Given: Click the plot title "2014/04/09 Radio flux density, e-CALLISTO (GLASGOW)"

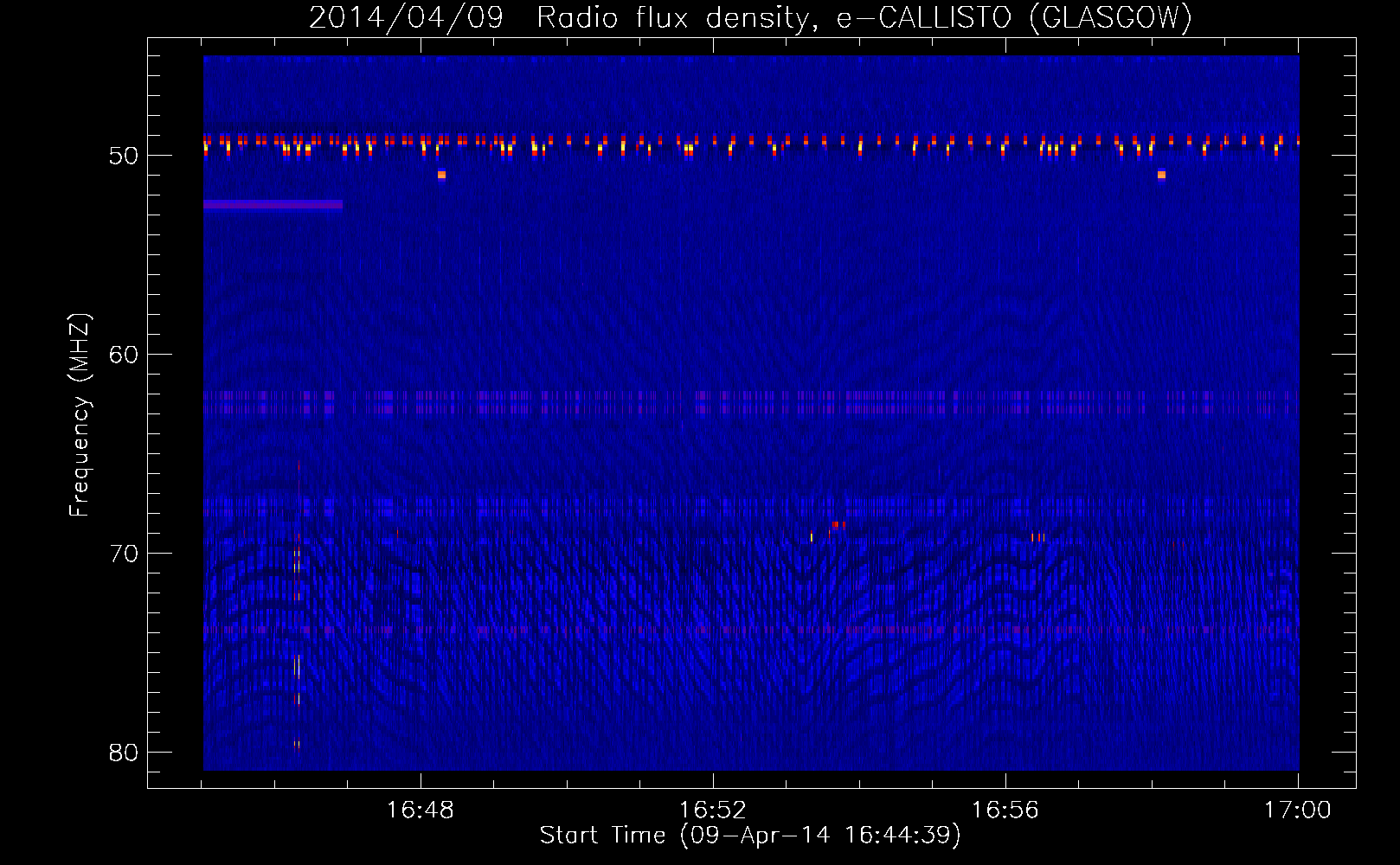Looking at the screenshot, I should tap(750, 17).
